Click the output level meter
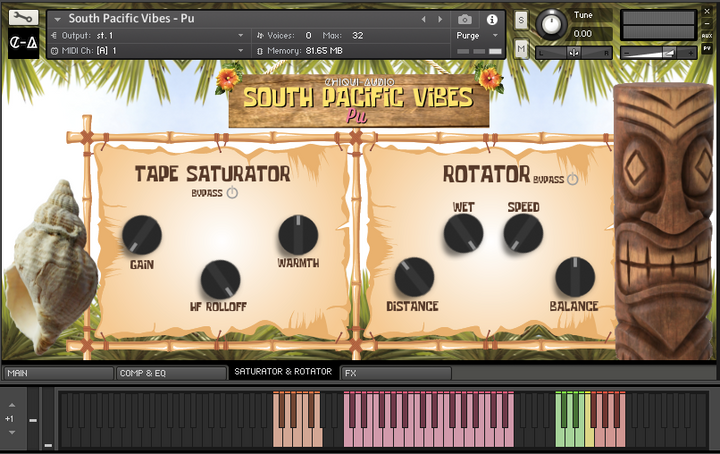The height and width of the screenshot is (454, 720). [658, 25]
